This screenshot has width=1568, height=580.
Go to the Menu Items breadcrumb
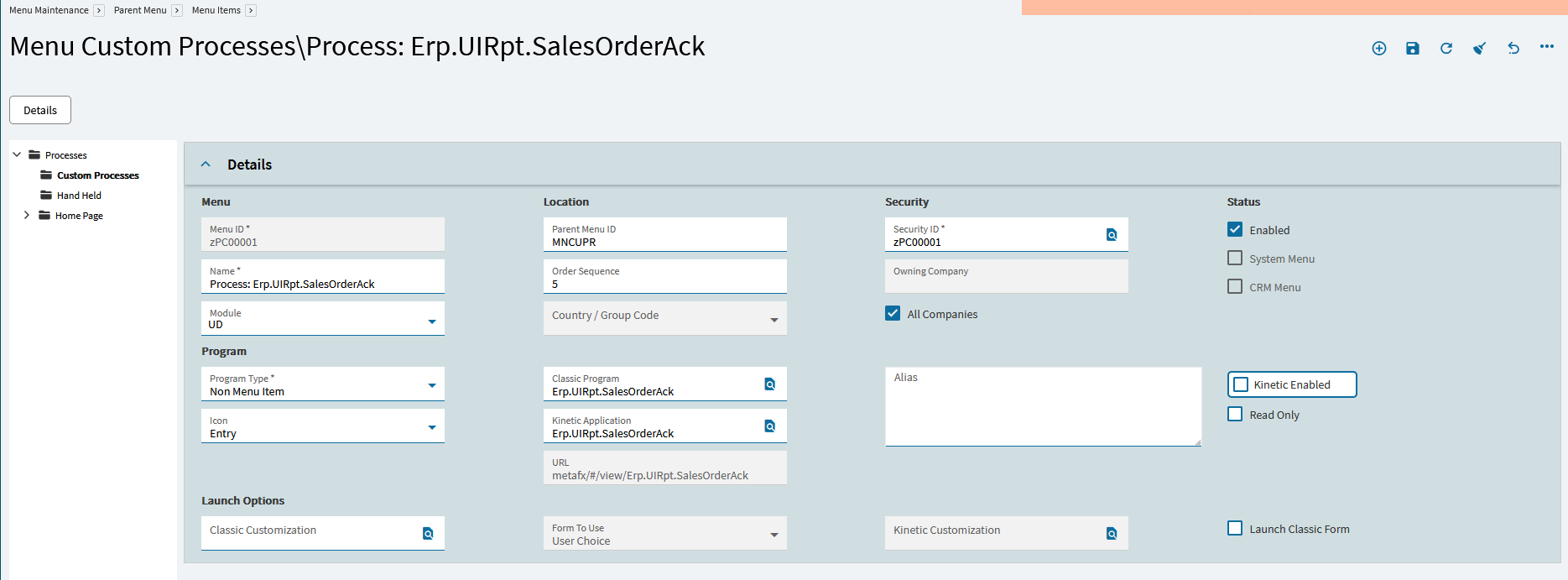point(216,10)
